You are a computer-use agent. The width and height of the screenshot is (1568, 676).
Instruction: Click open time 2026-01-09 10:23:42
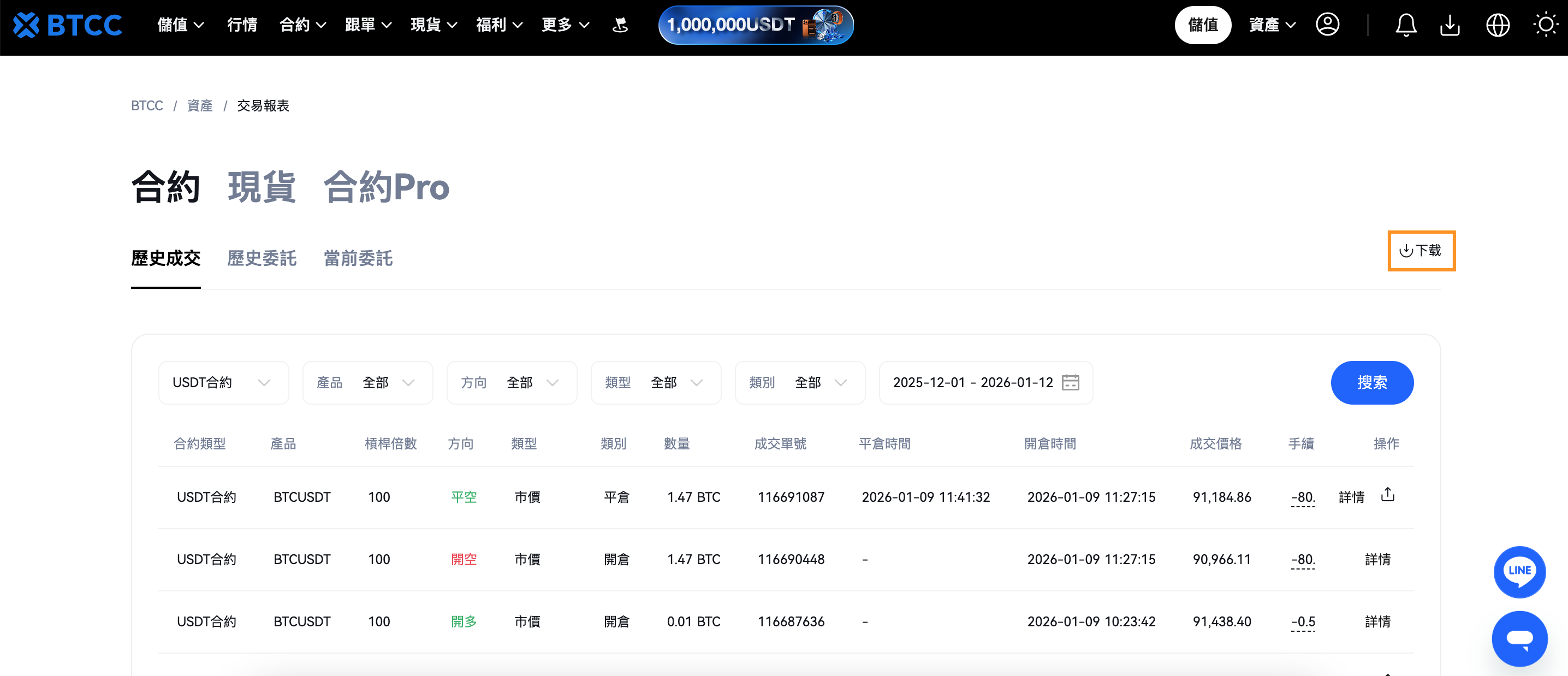(1091, 622)
